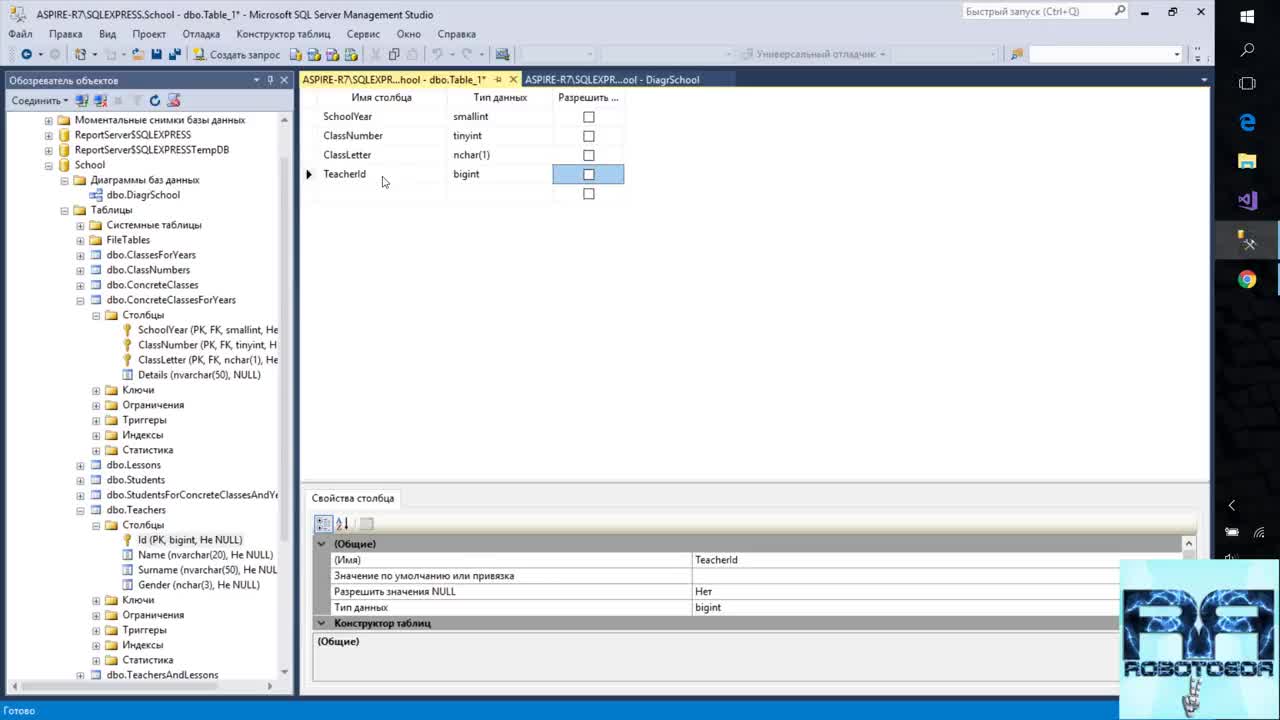The image size is (1280, 720).
Task: Expand the dbo.Lessons table node
Action: 80,465
